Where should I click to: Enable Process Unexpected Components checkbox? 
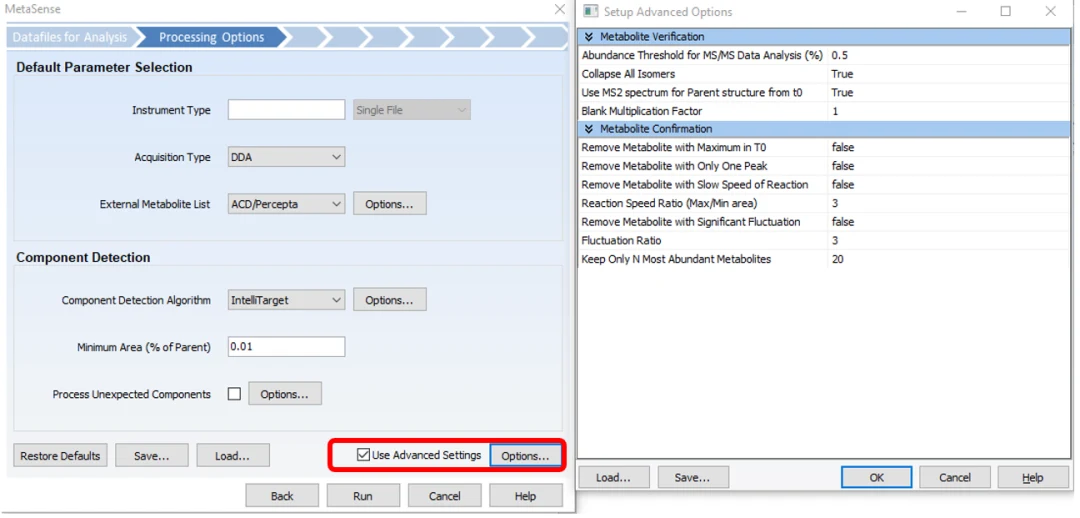[x=234, y=394]
